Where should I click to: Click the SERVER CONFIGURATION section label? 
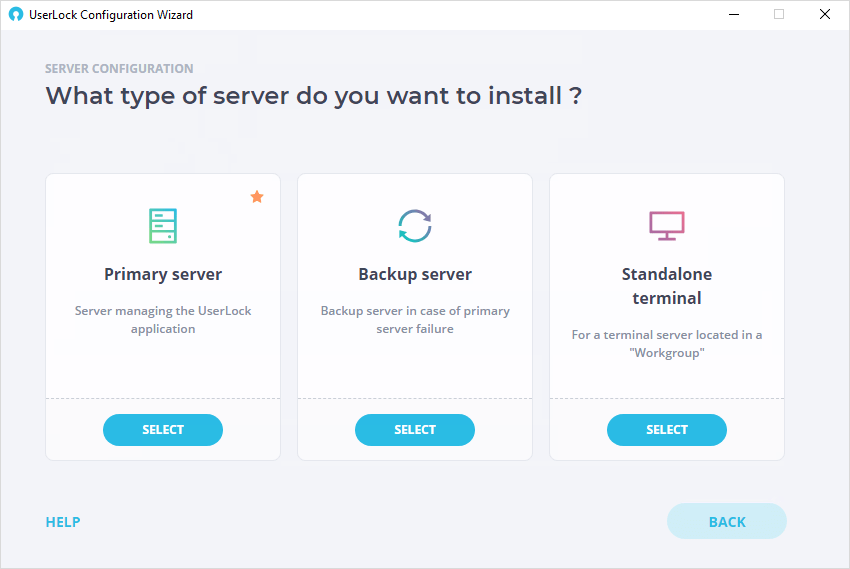click(119, 69)
